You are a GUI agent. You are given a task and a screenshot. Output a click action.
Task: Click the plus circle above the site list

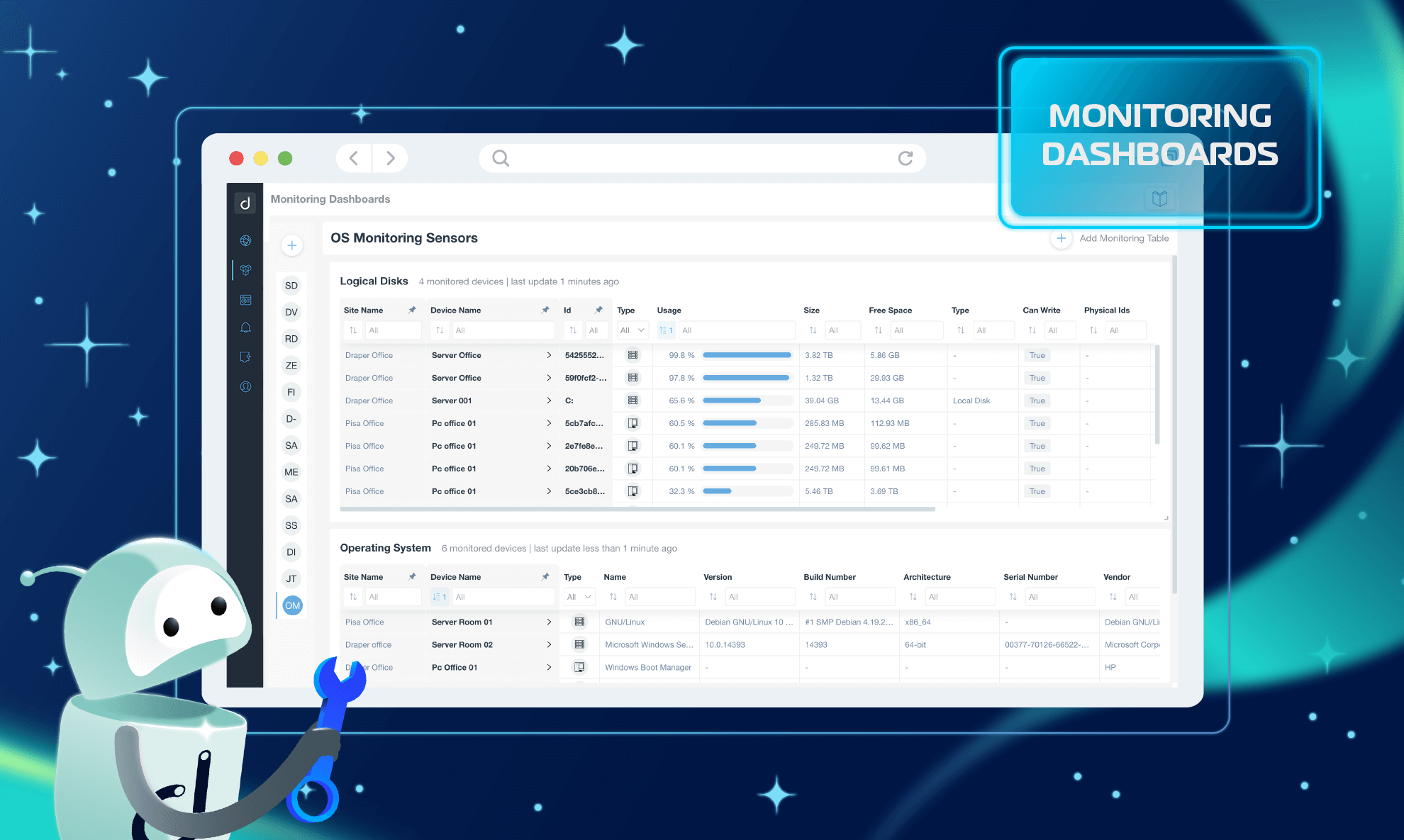291,245
